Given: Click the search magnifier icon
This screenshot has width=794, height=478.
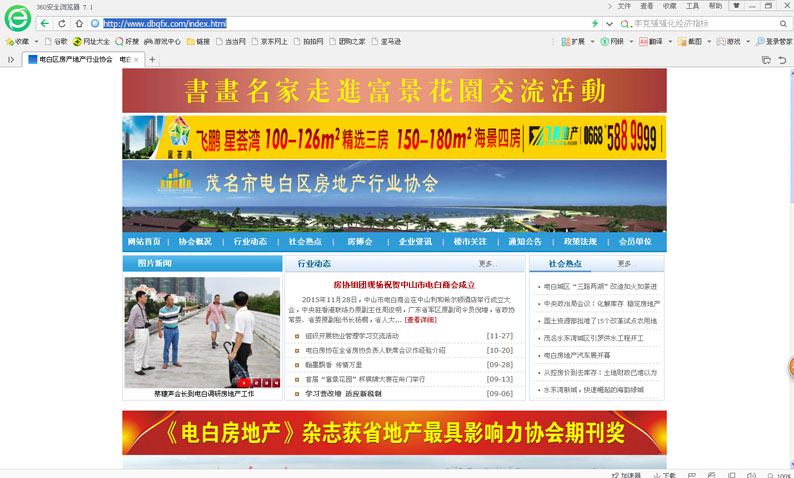Looking at the screenshot, I should pos(783,23).
